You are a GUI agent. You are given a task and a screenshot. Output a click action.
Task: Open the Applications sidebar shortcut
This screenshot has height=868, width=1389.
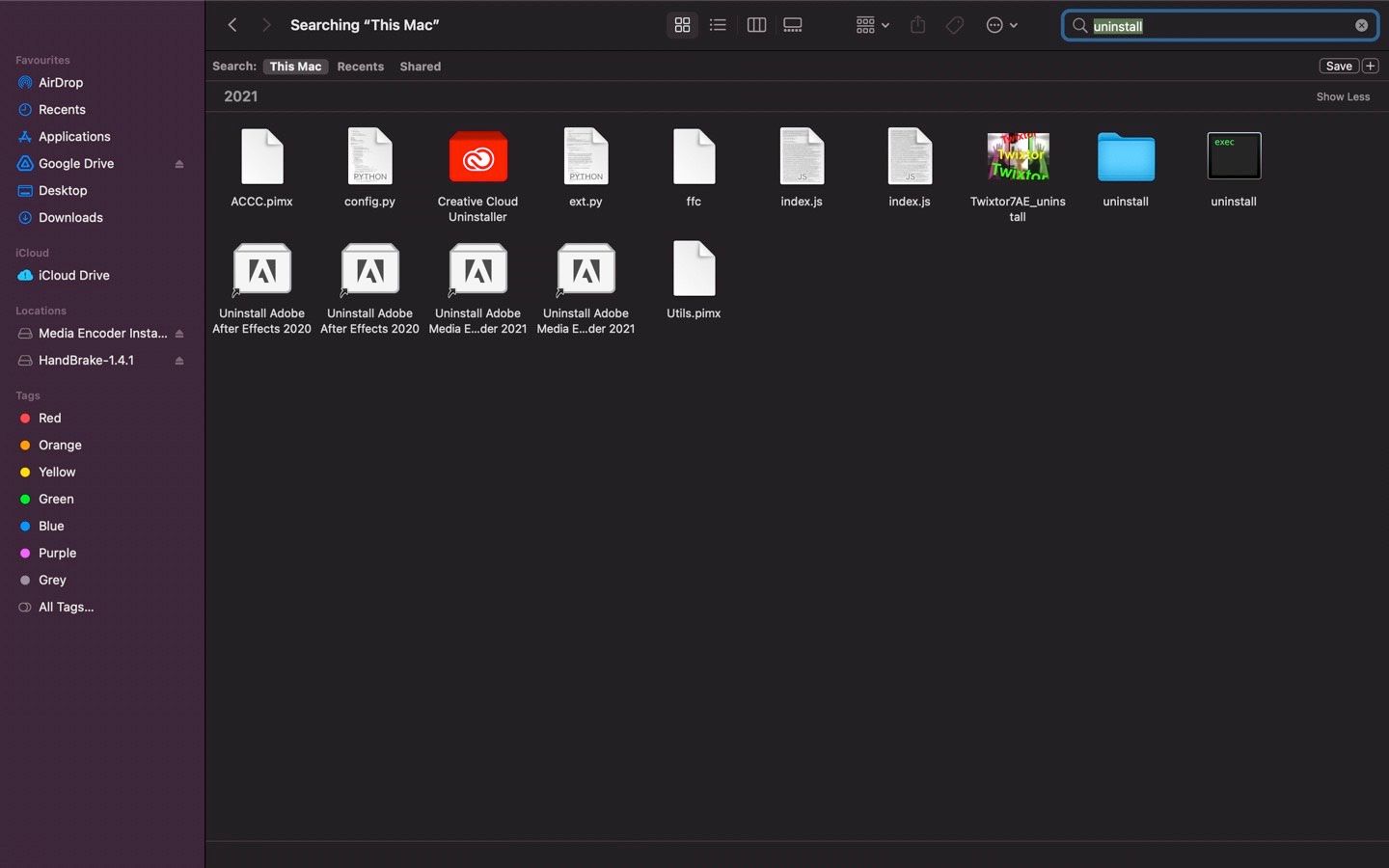click(x=73, y=136)
